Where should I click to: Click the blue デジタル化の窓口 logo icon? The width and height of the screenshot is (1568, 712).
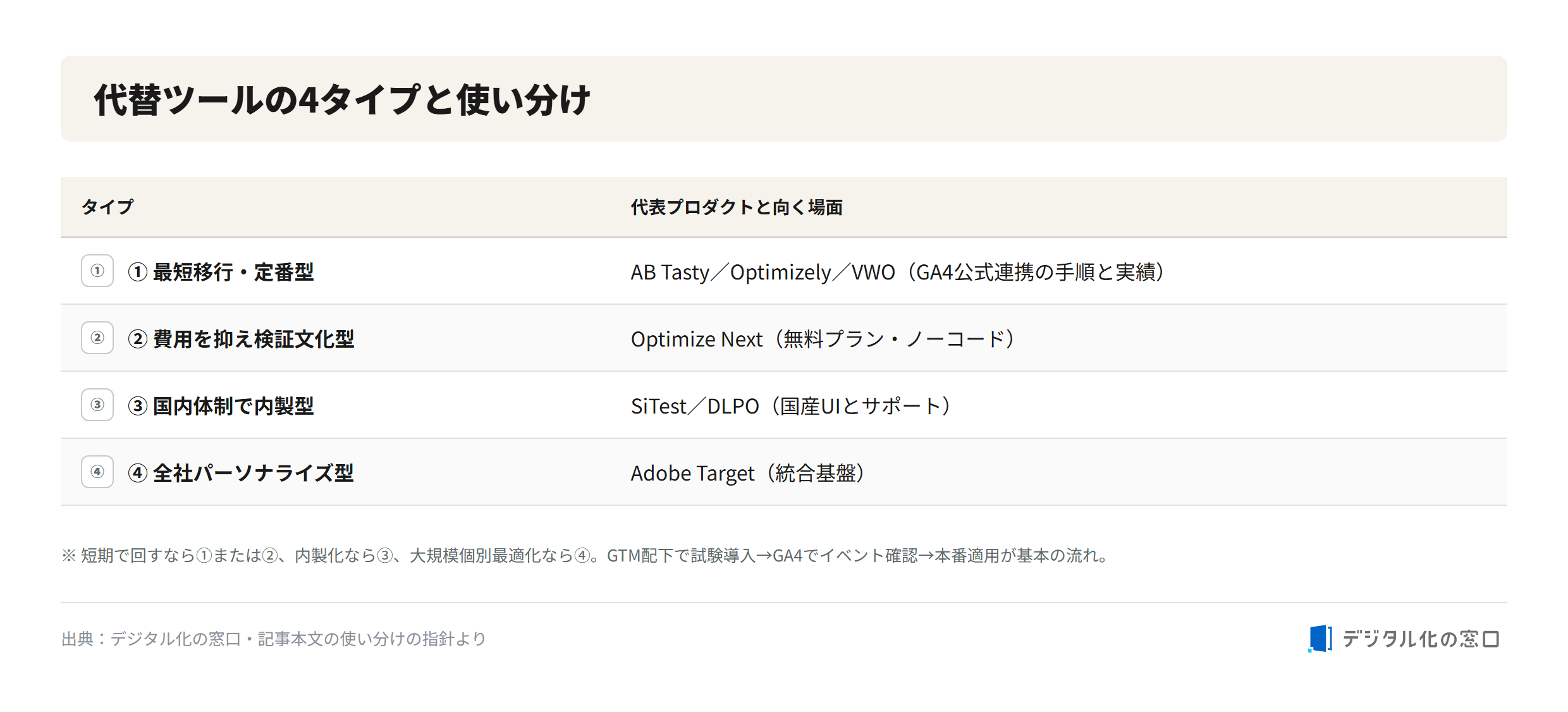pos(1320,639)
